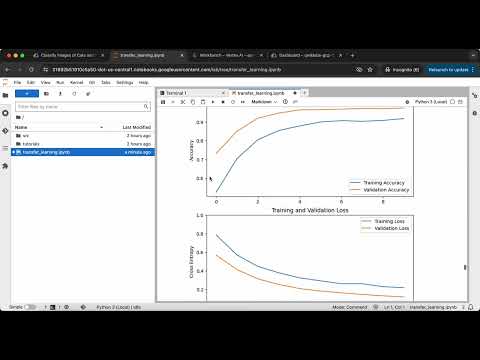Restart the kernel with circular arrow icon
The width and height of the screenshot is (480, 360).
click(x=233, y=102)
